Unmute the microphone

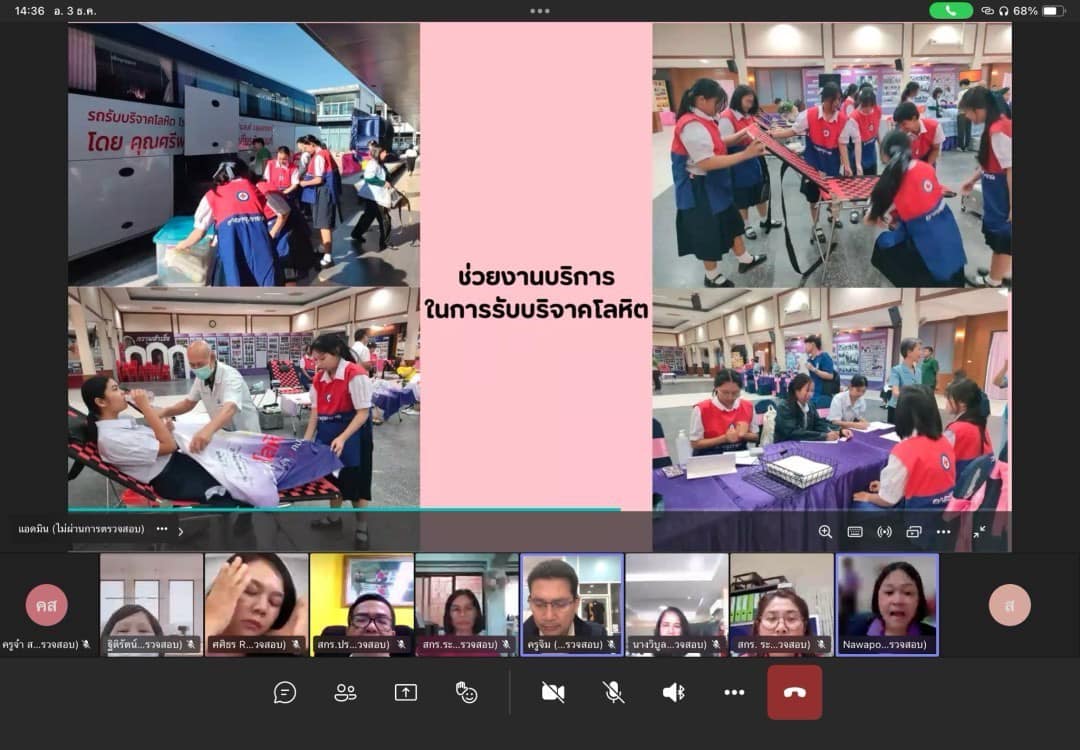point(614,692)
